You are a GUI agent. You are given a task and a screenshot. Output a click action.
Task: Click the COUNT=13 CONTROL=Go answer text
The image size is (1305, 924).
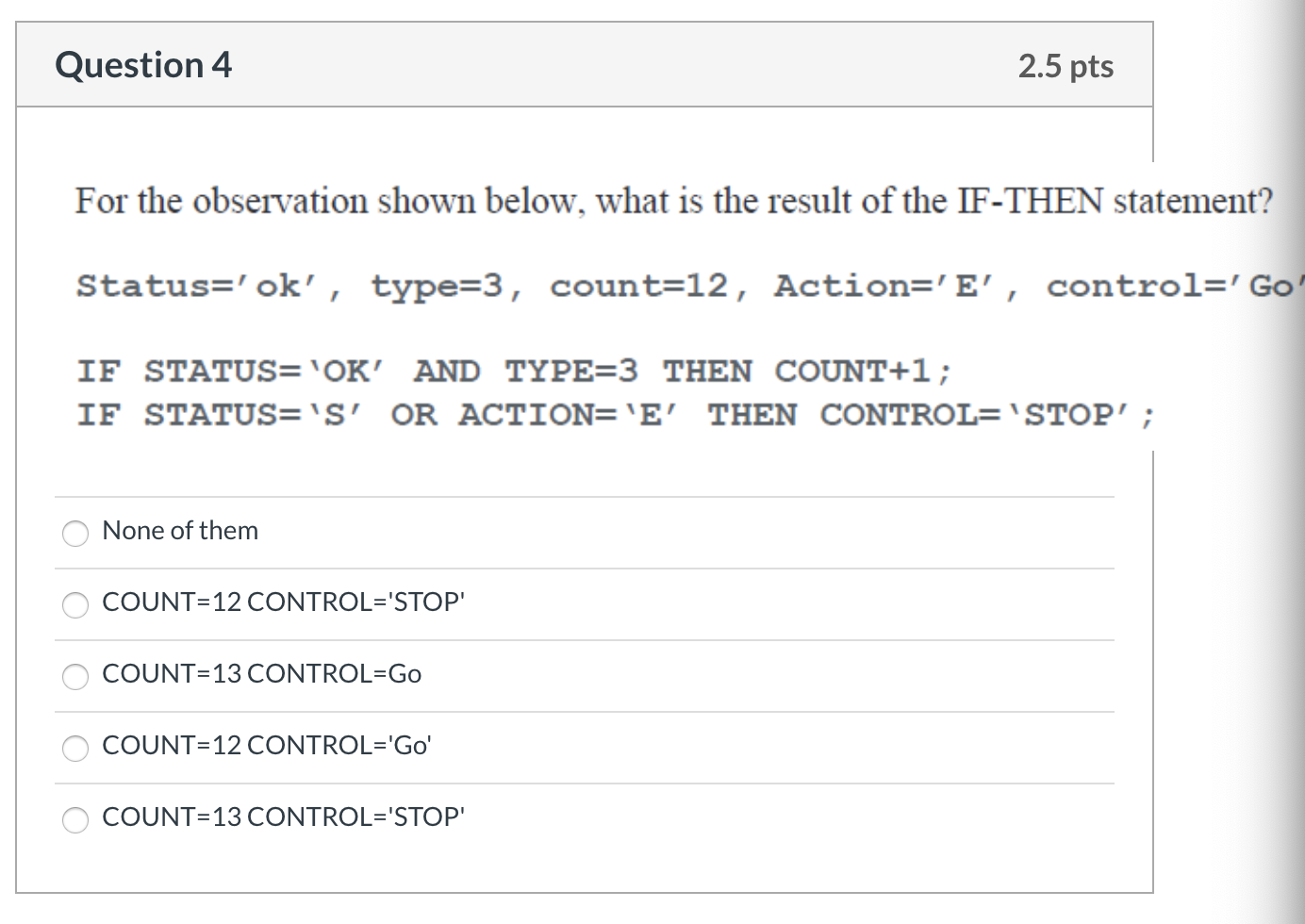click(261, 673)
